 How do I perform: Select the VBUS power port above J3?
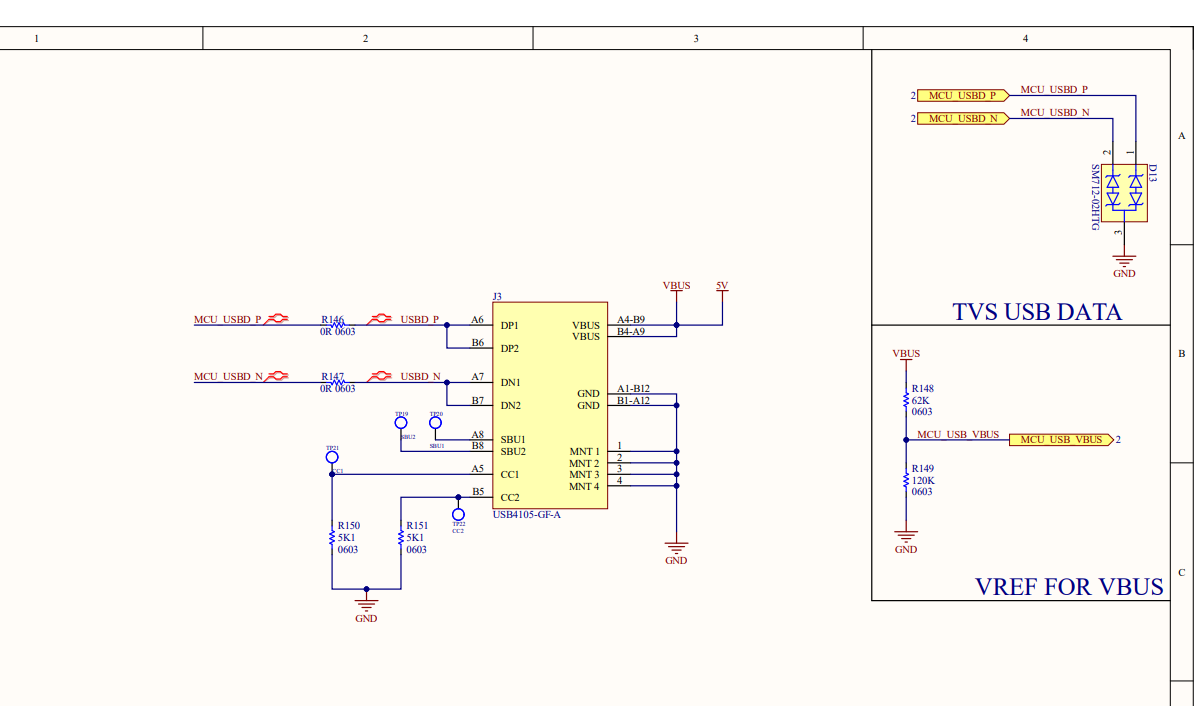(x=677, y=287)
